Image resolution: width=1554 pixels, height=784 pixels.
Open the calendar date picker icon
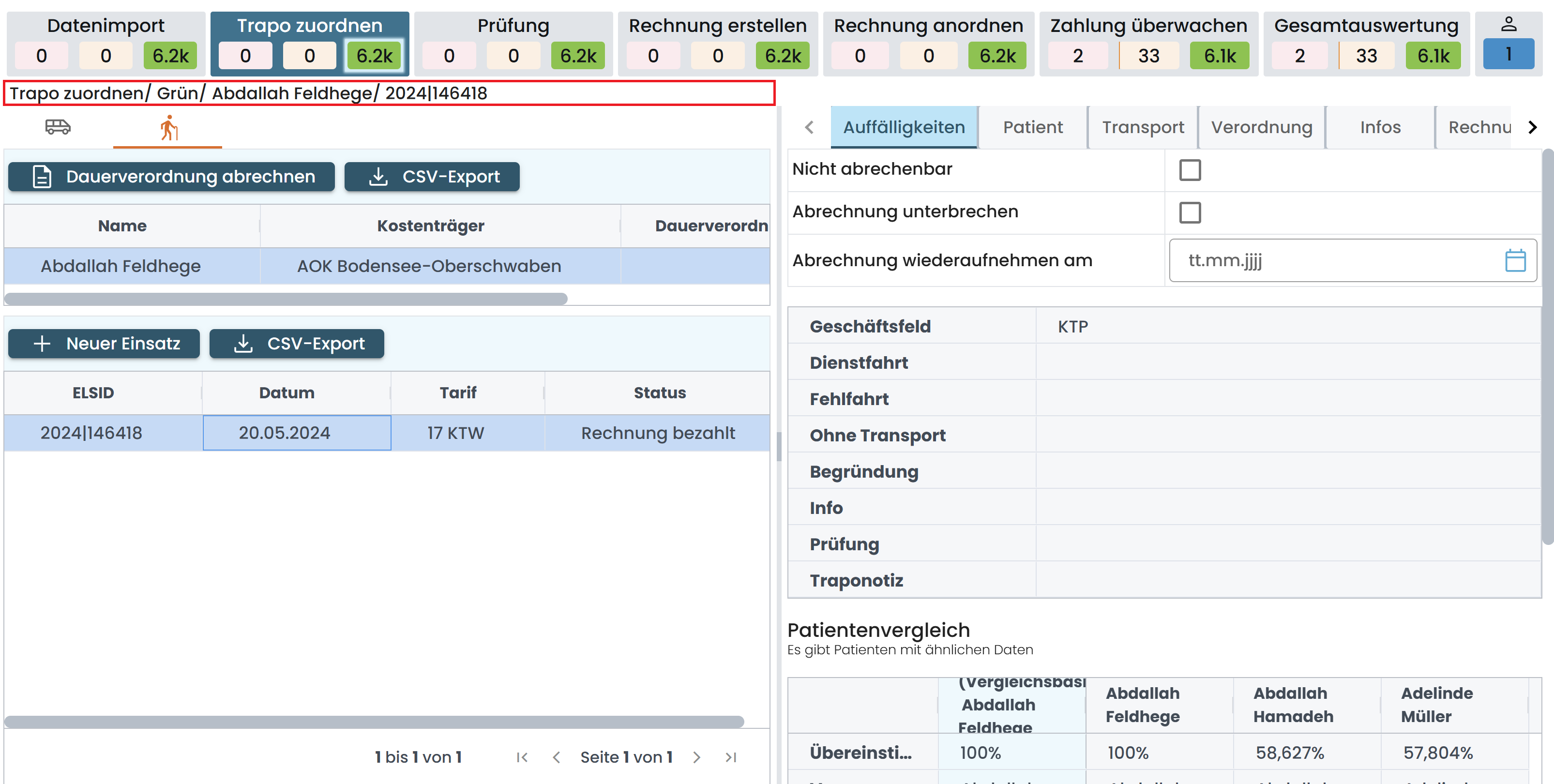coord(1515,260)
